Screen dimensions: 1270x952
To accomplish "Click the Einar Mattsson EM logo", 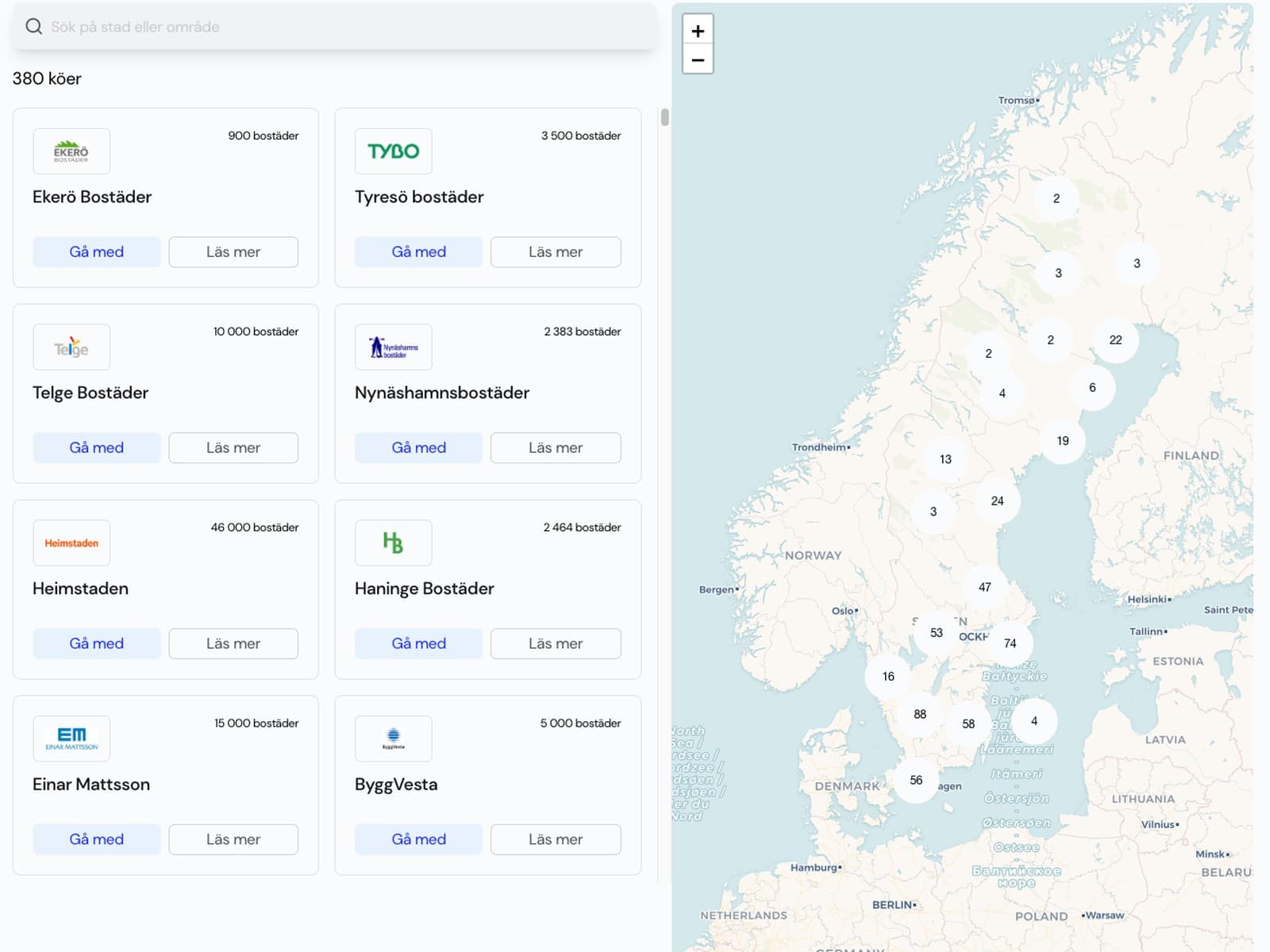I will pos(71,739).
